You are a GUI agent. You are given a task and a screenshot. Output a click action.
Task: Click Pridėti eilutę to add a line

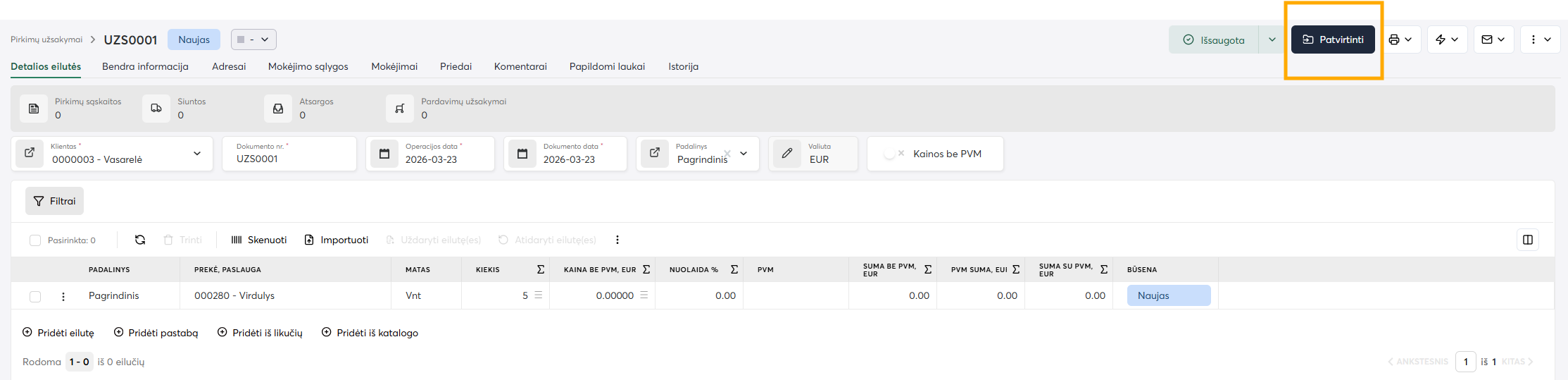point(58,333)
